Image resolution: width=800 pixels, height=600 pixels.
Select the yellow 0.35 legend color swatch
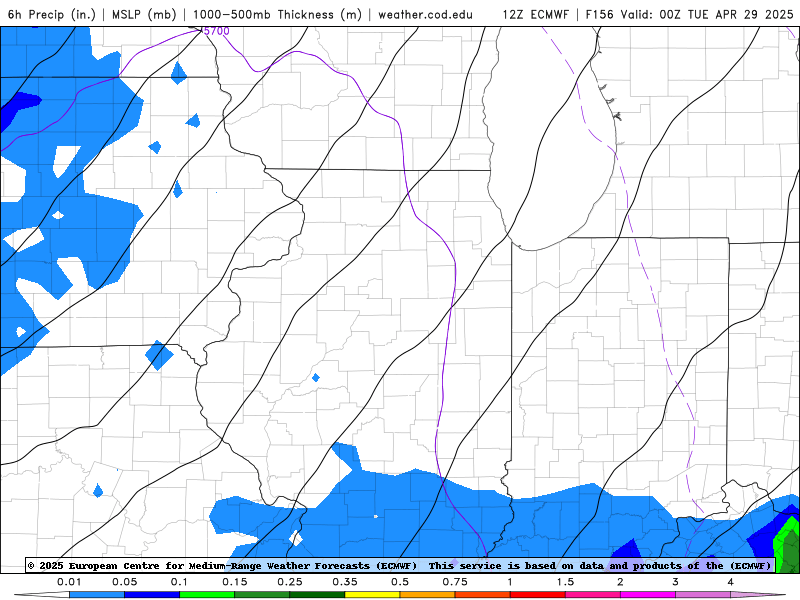[372, 595]
